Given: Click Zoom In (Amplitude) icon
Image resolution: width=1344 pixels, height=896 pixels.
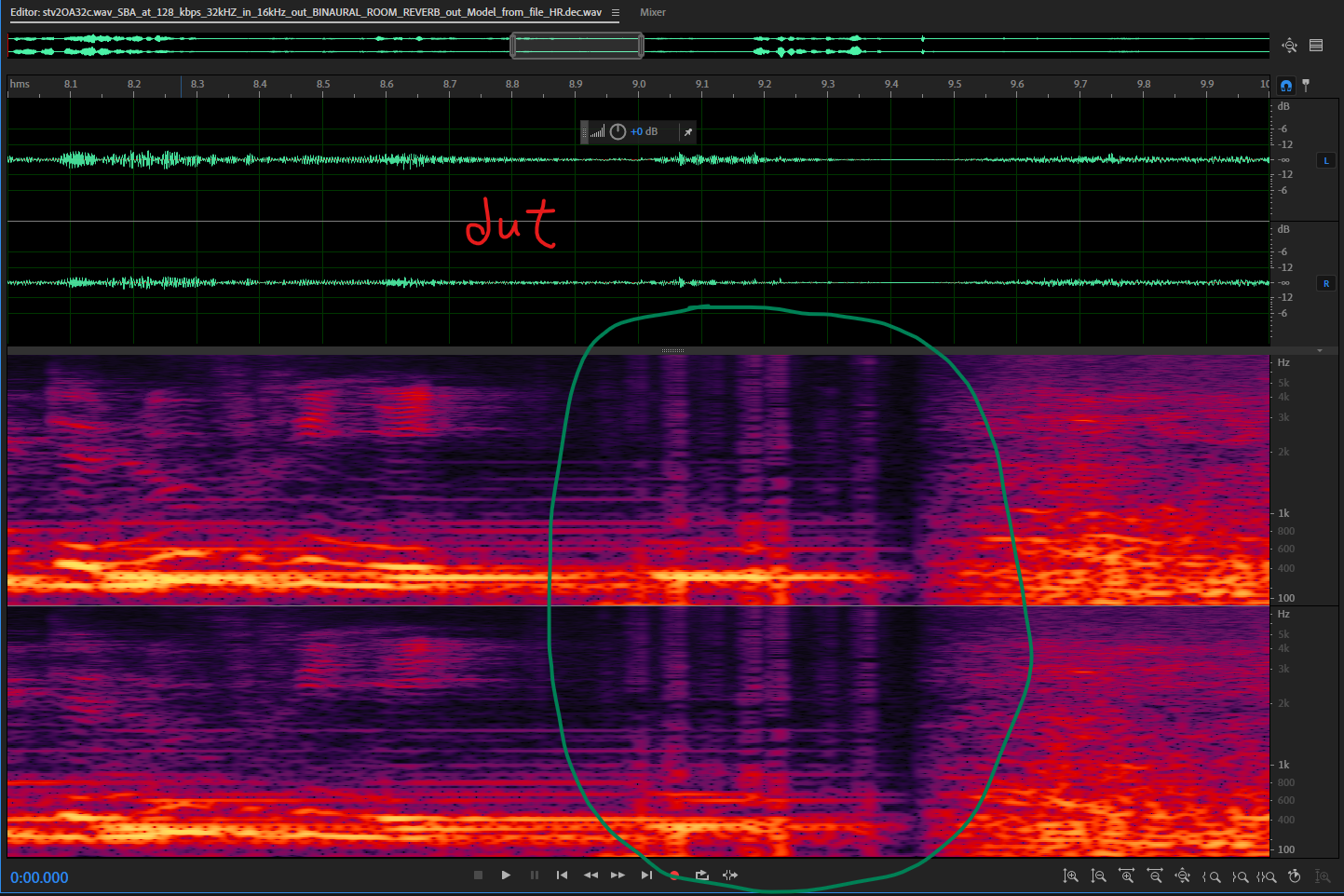Looking at the screenshot, I should click(1071, 876).
